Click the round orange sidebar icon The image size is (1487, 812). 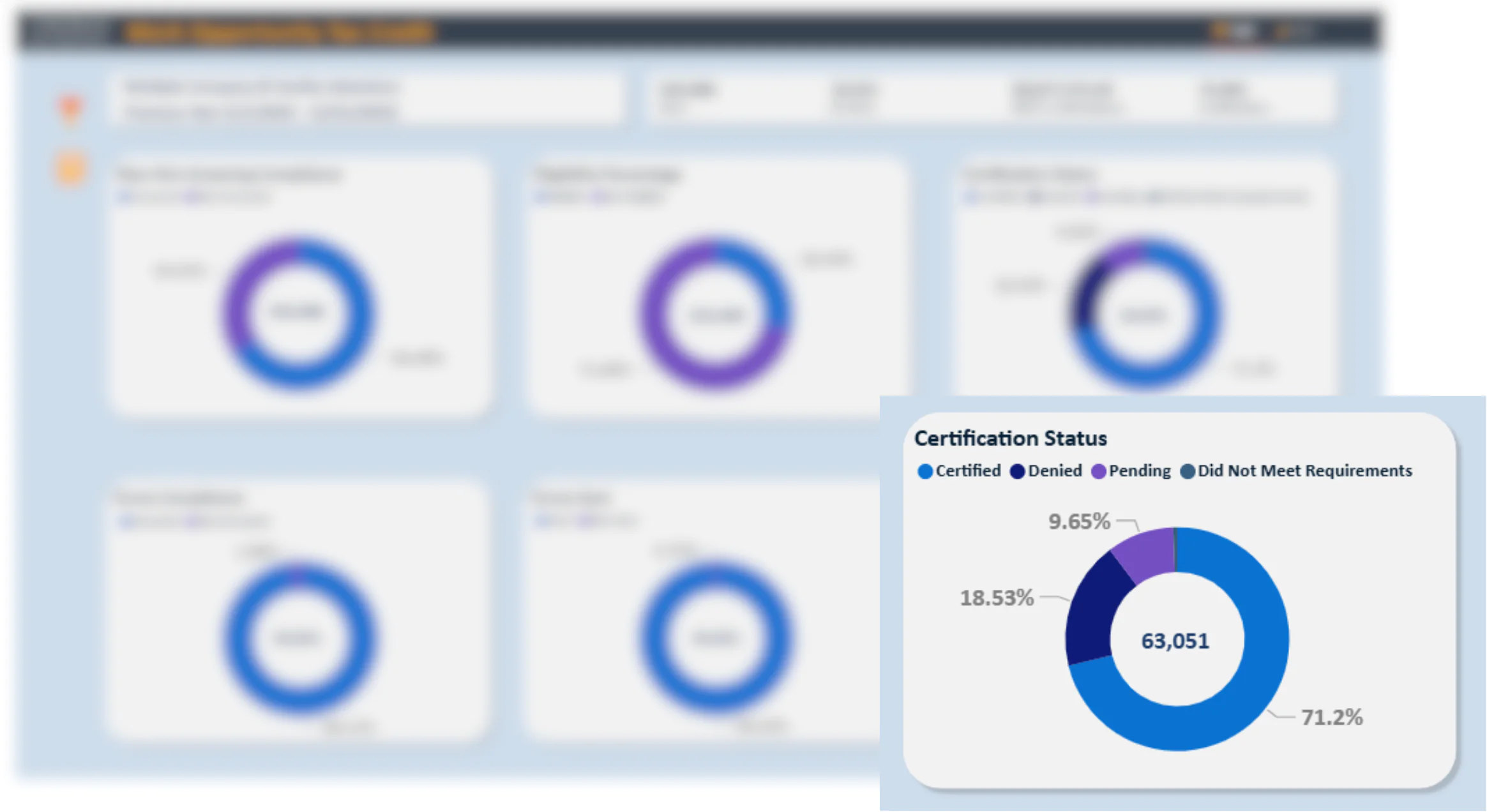point(71,169)
